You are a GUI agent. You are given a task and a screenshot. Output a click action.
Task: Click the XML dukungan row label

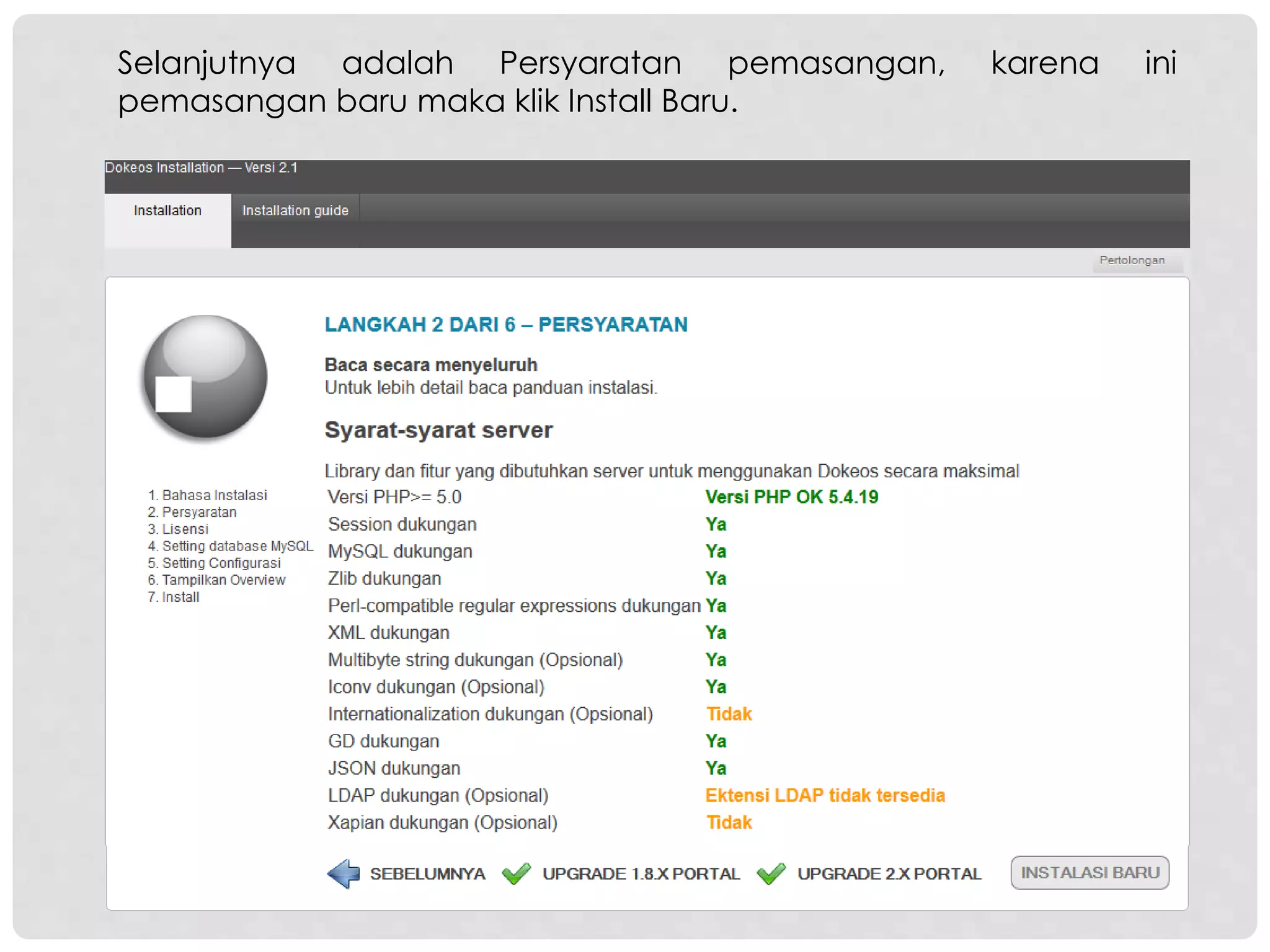[x=389, y=633]
